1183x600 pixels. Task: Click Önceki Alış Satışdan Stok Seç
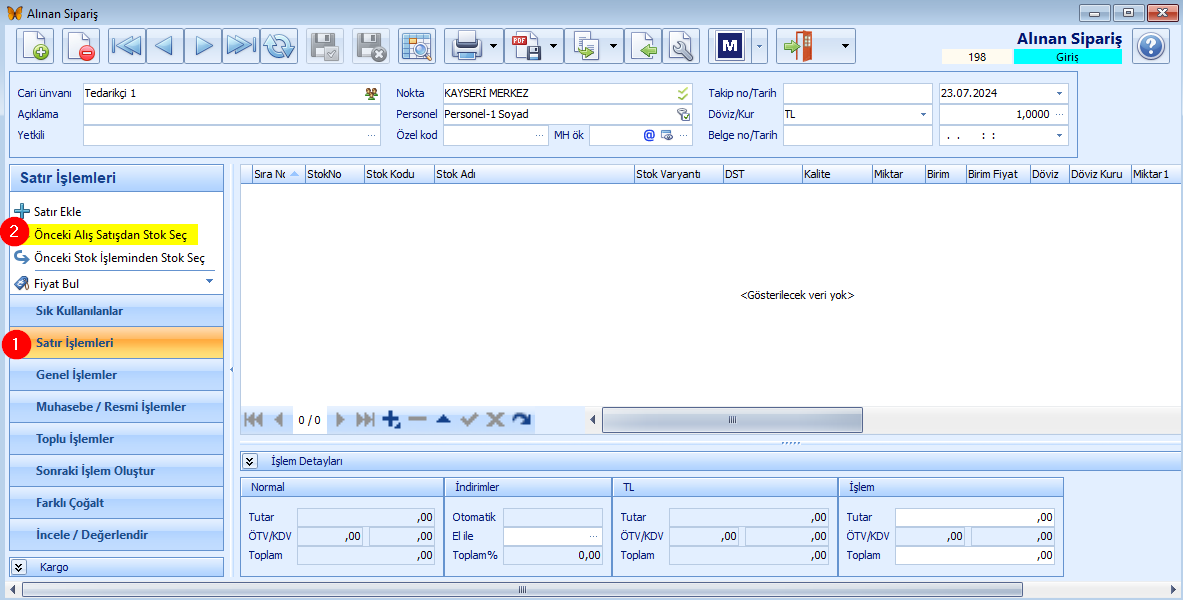click(x=110, y=235)
